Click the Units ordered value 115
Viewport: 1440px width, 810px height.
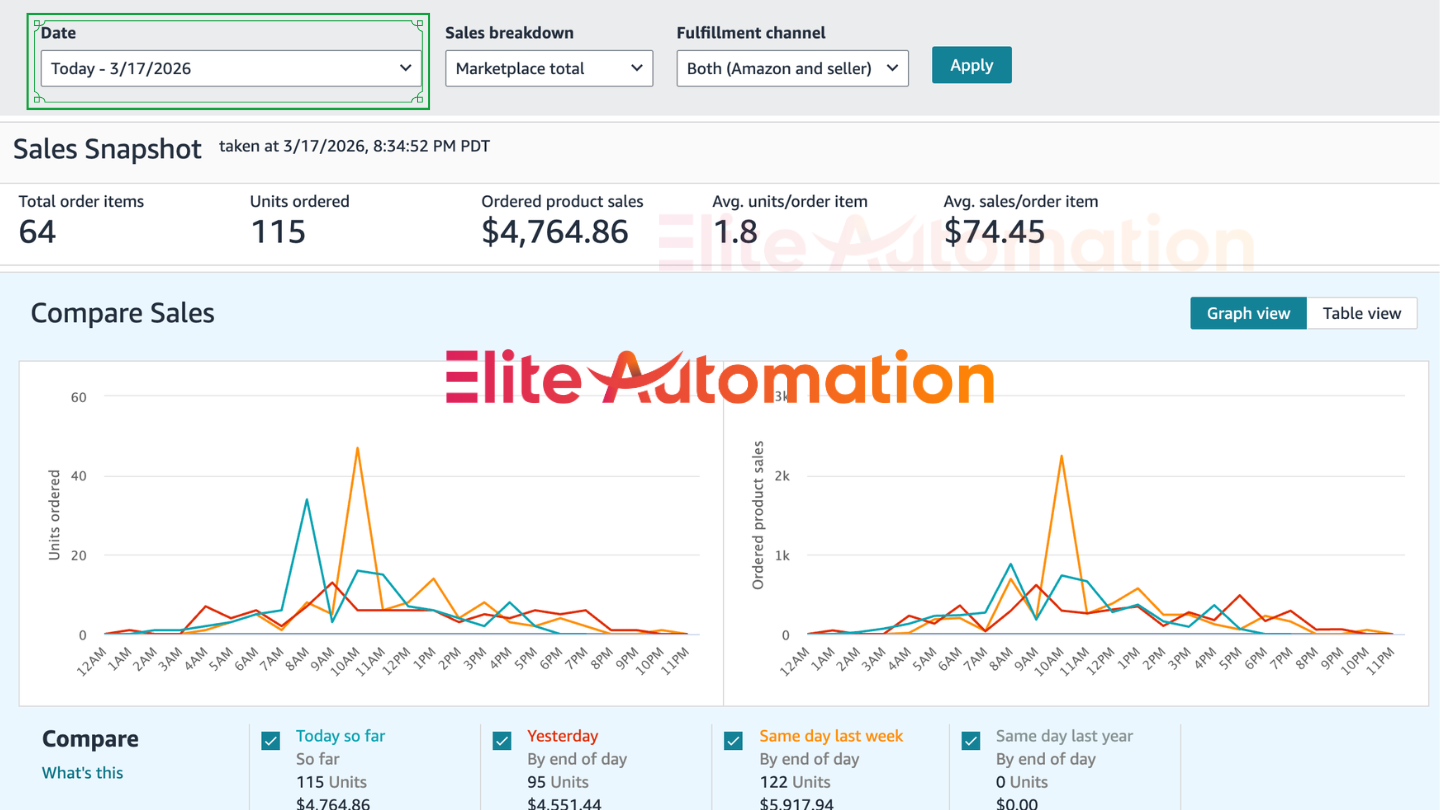(277, 232)
